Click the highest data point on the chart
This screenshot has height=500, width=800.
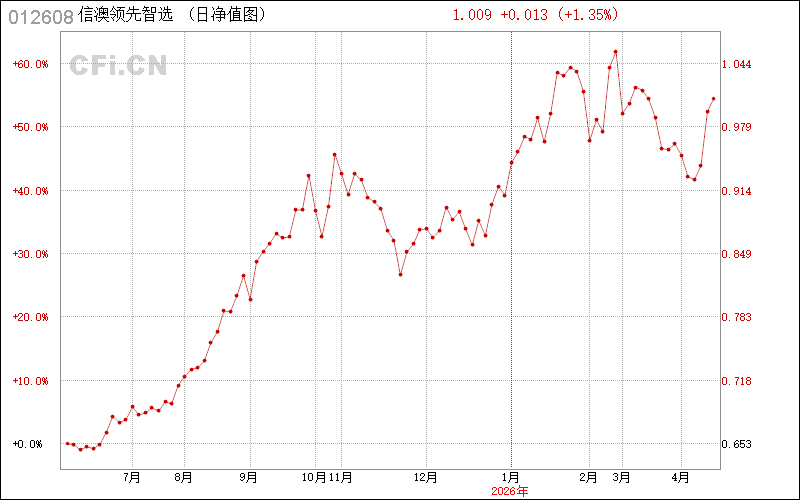[615, 52]
